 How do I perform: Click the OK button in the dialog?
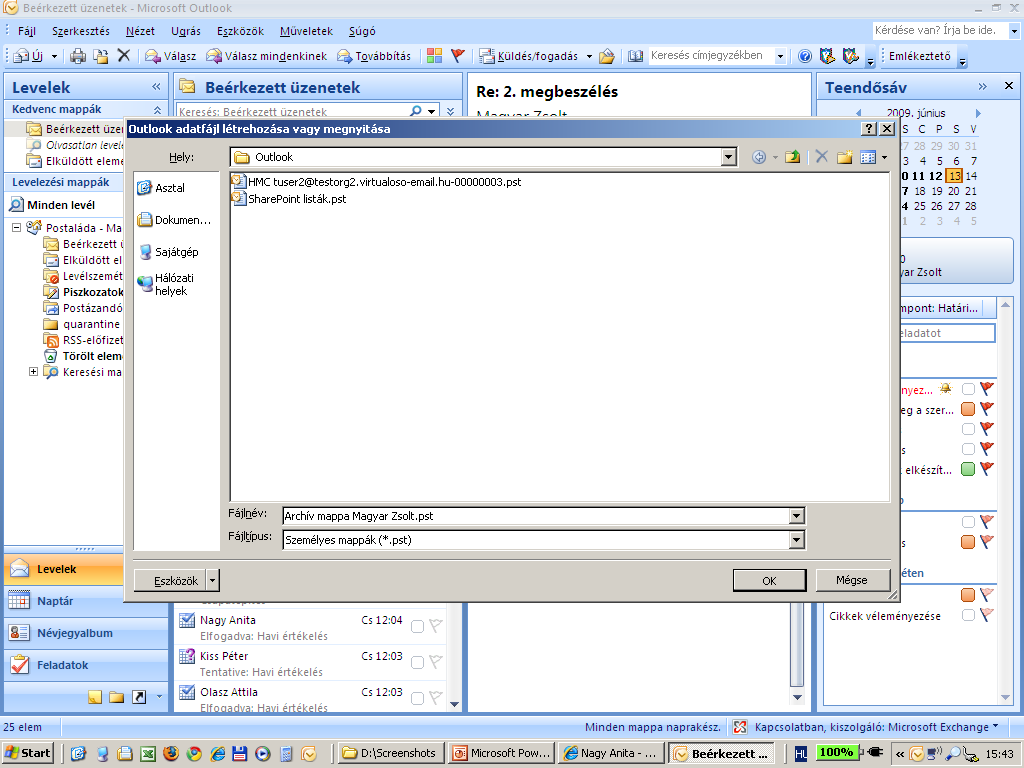769,581
